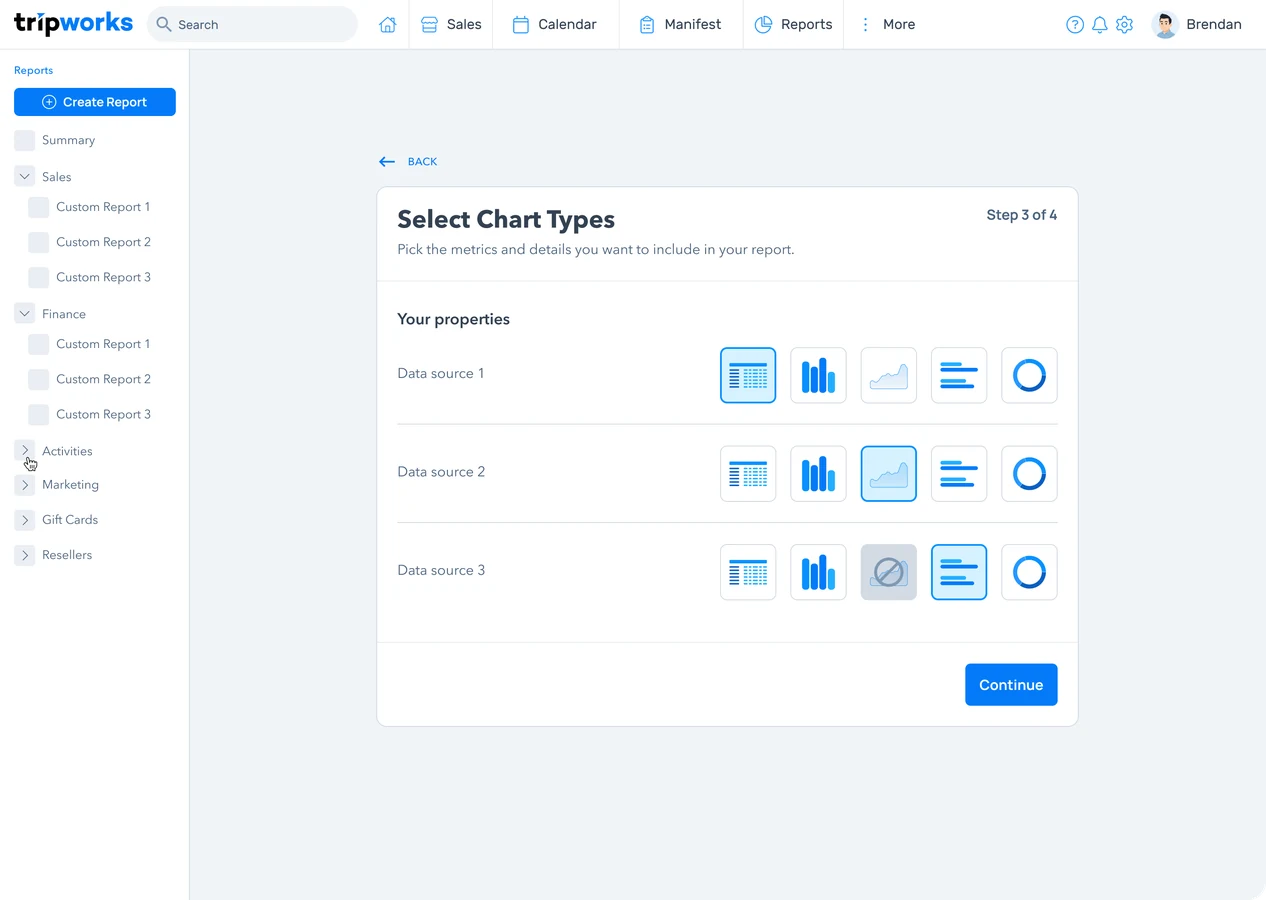The image size is (1266, 900).
Task: Open Sales Custom Report 3 label
Action: tap(103, 277)
